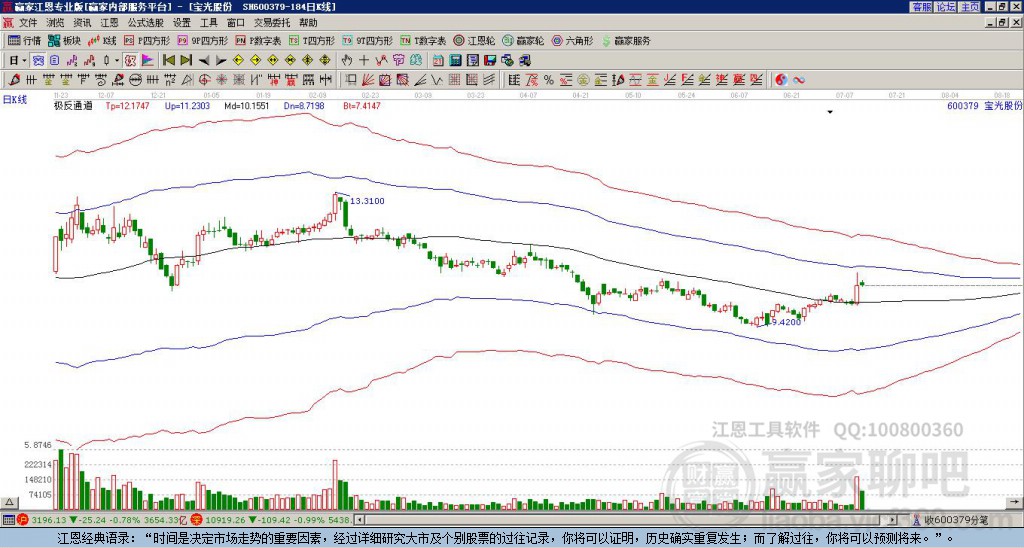
Task: Select the Gann fan lines tool
Action: click(x=368, y=80)
